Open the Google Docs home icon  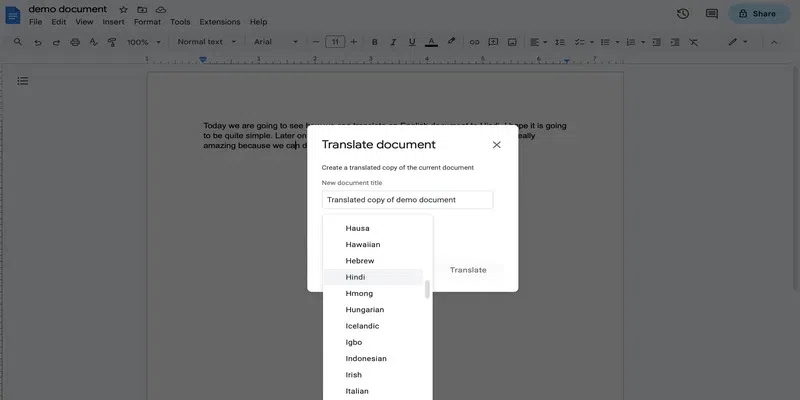[x=13, y=15]
